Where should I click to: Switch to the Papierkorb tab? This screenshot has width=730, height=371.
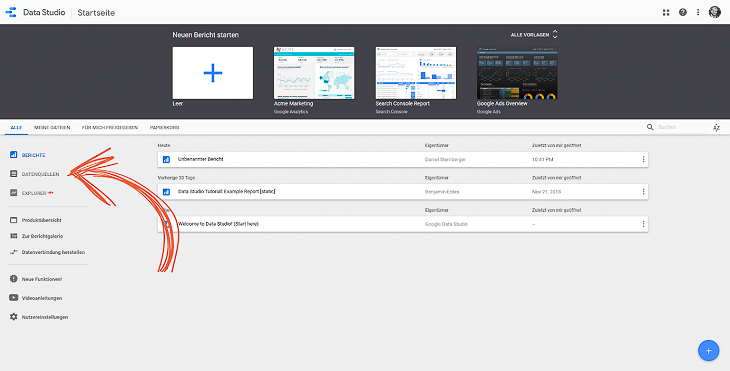164,127
